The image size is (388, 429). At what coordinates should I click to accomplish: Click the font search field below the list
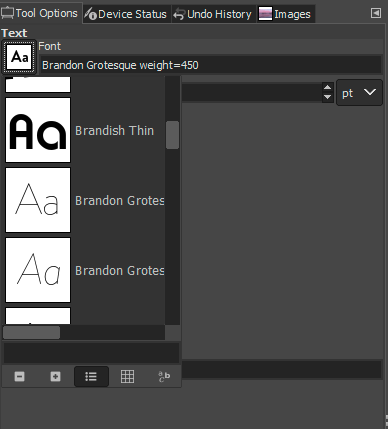(91, 353)
